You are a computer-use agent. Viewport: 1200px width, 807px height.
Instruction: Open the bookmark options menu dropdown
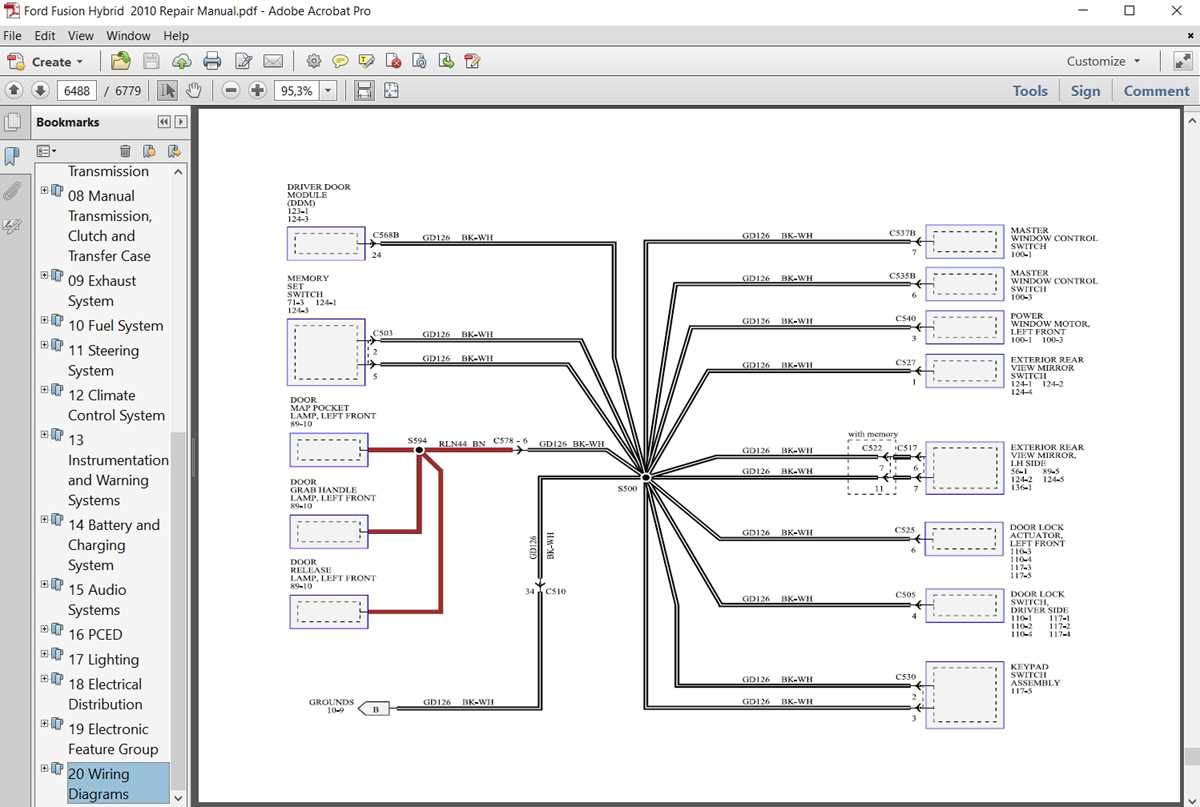[46, 151]
